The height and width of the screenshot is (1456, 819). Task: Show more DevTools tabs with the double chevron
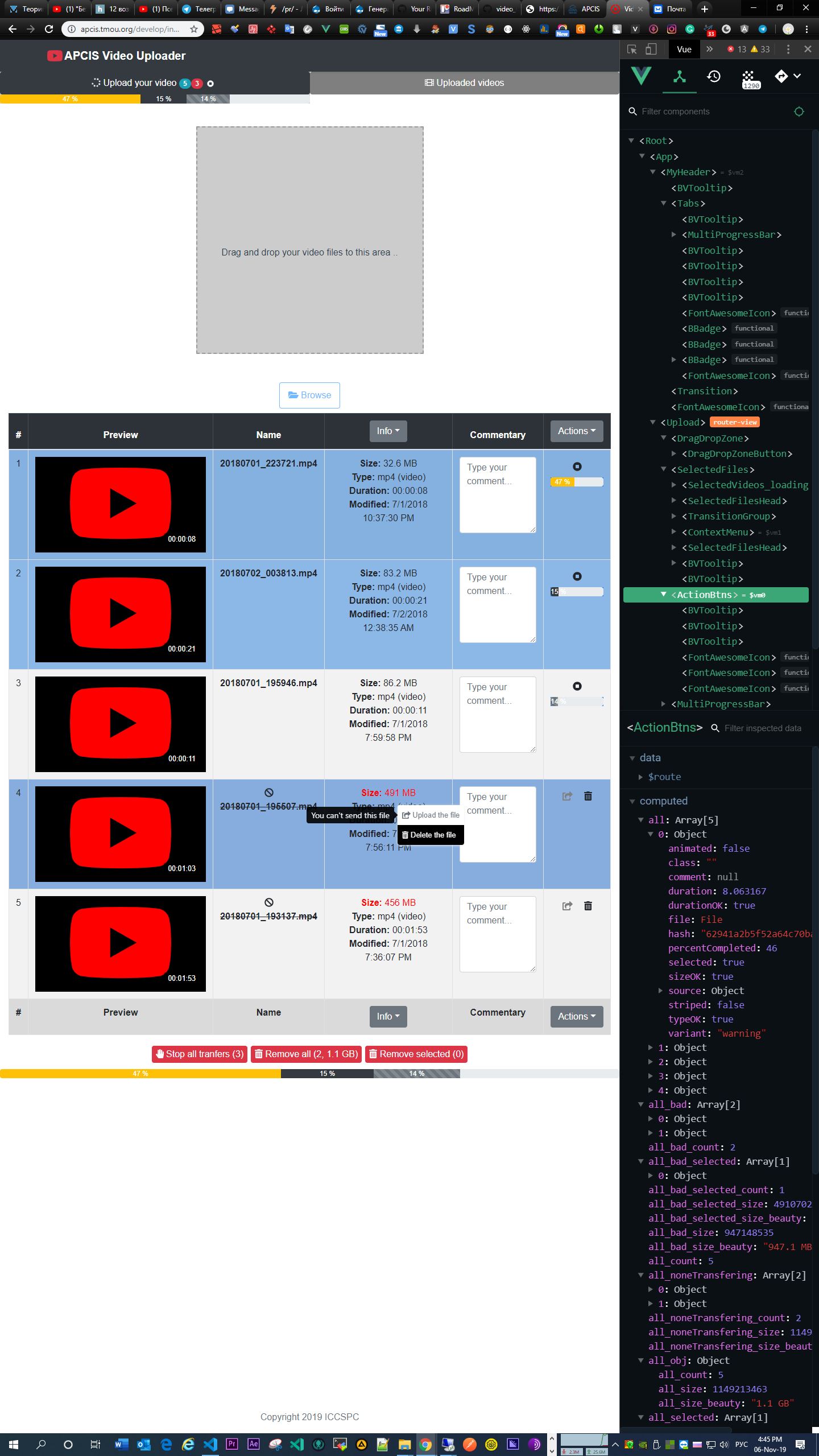pos(709,50)
